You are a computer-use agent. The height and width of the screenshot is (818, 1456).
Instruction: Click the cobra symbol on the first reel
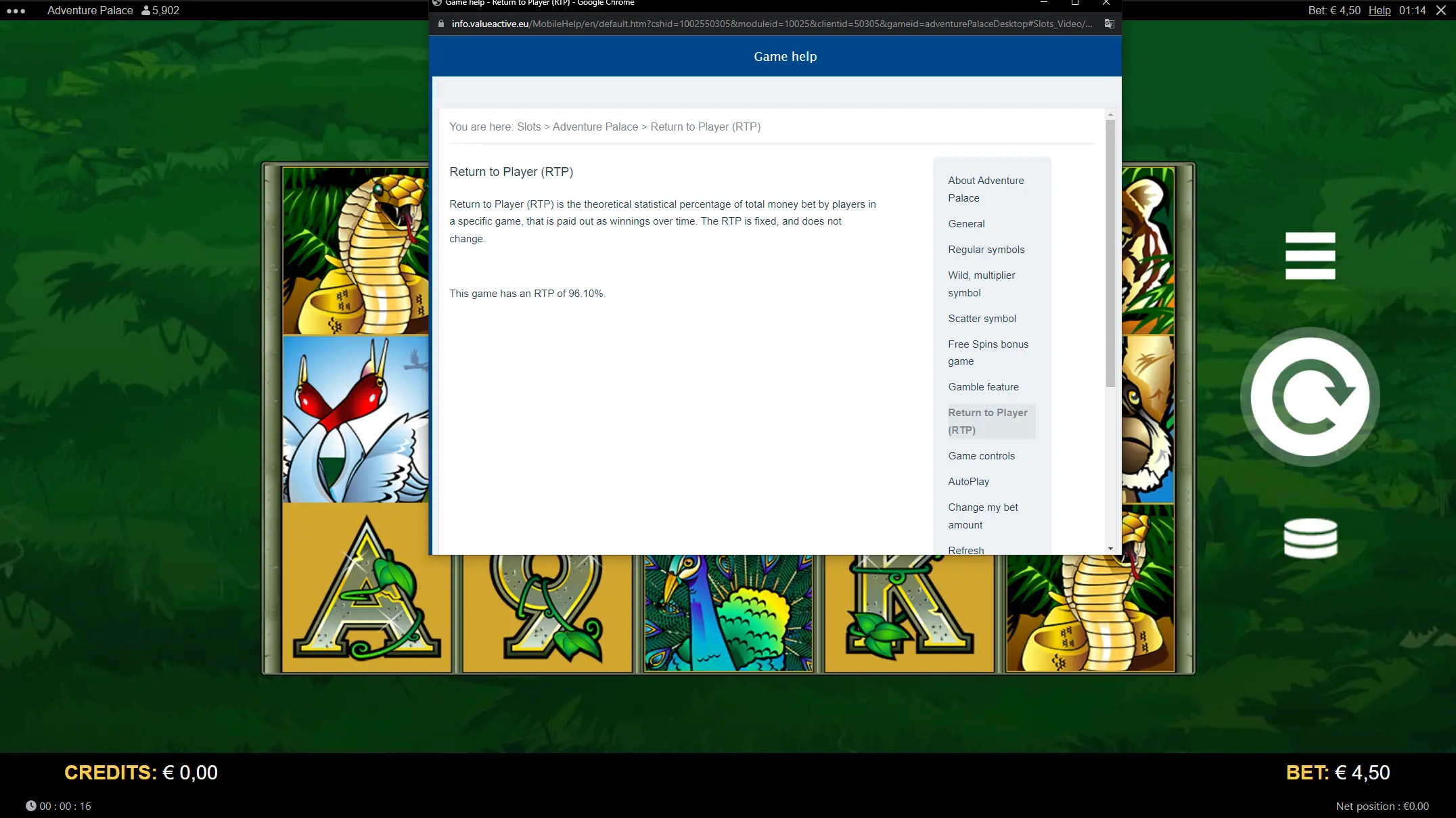pos(356,251)
